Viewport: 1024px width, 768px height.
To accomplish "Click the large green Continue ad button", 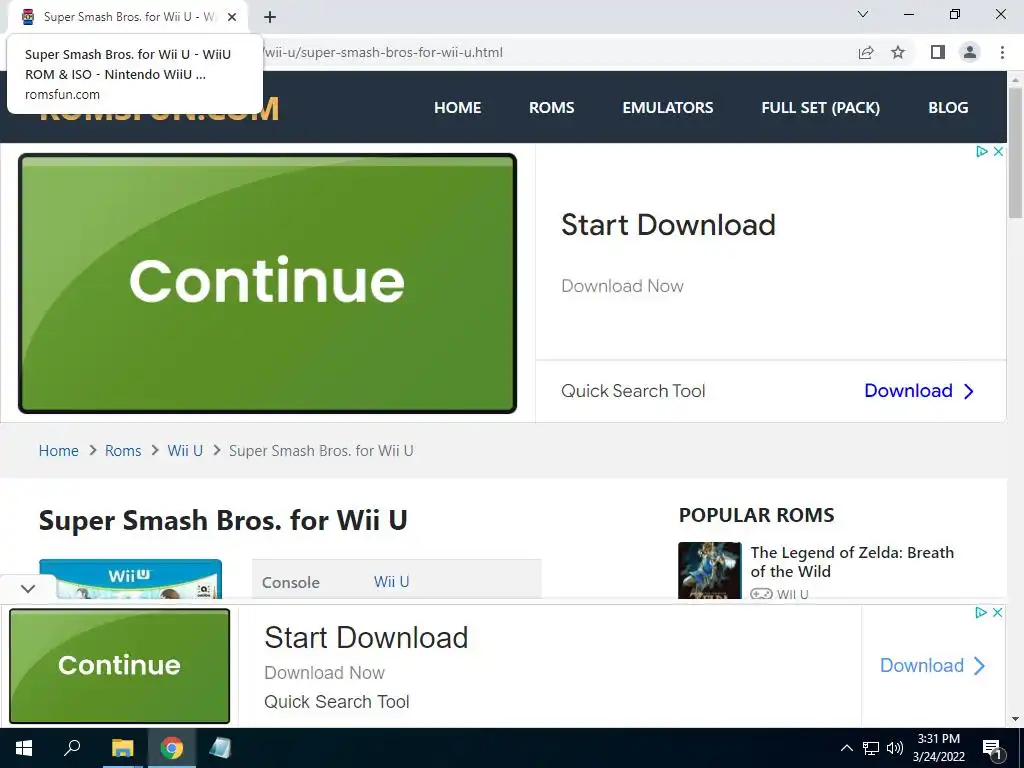I will click(267, 283).
